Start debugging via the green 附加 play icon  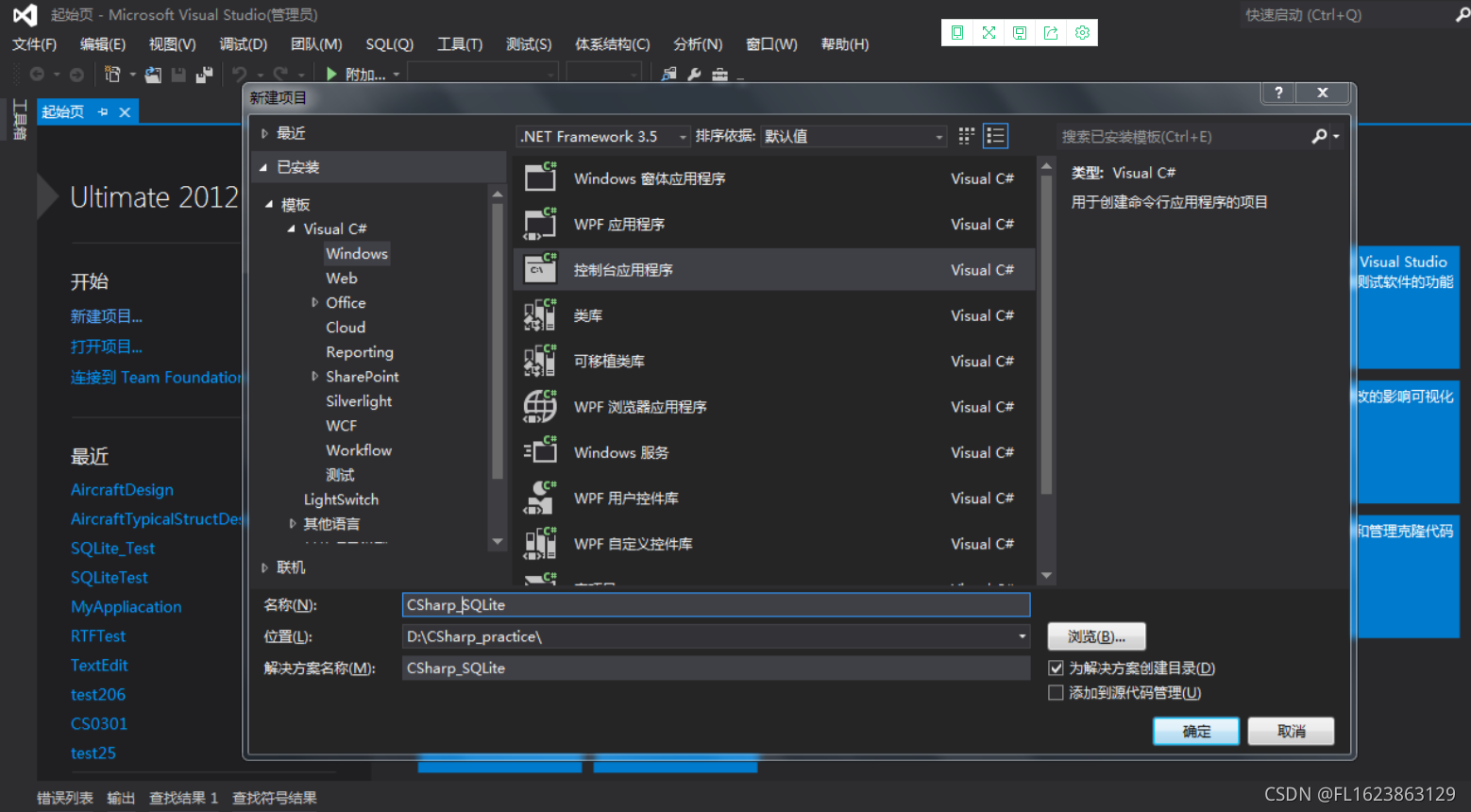tap(331, 74)
